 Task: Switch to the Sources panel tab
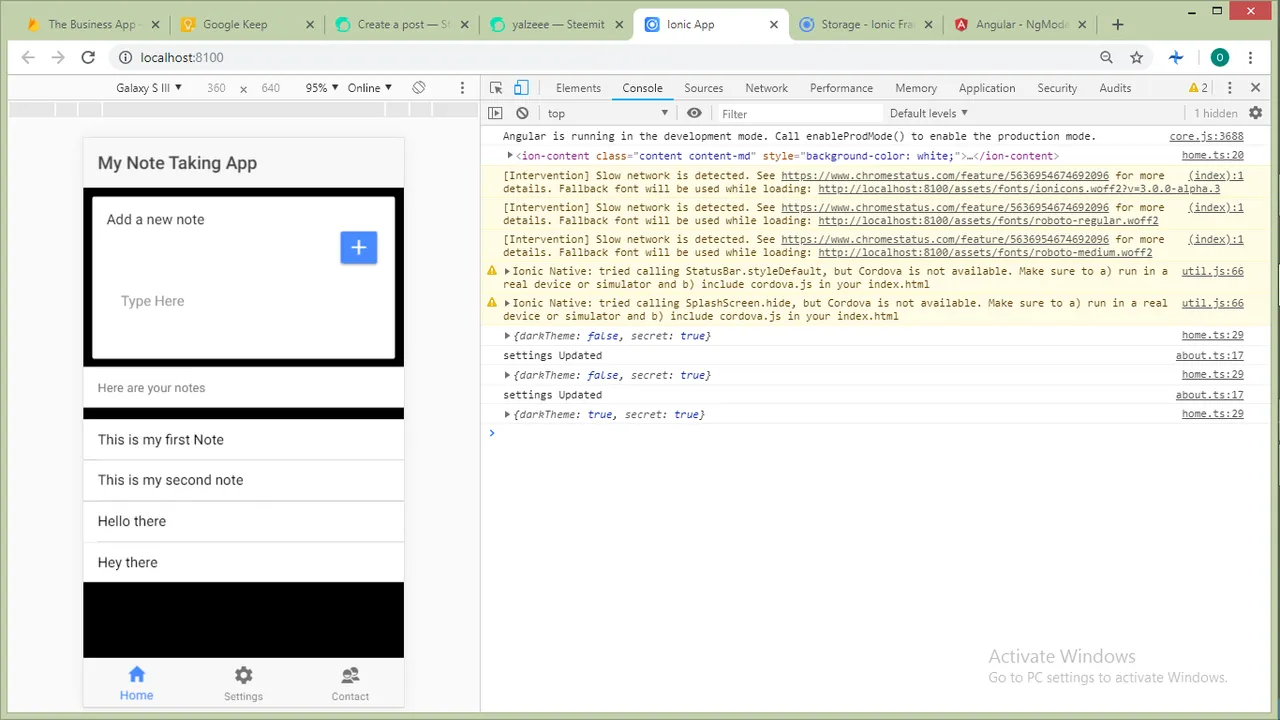click(704, 88)
